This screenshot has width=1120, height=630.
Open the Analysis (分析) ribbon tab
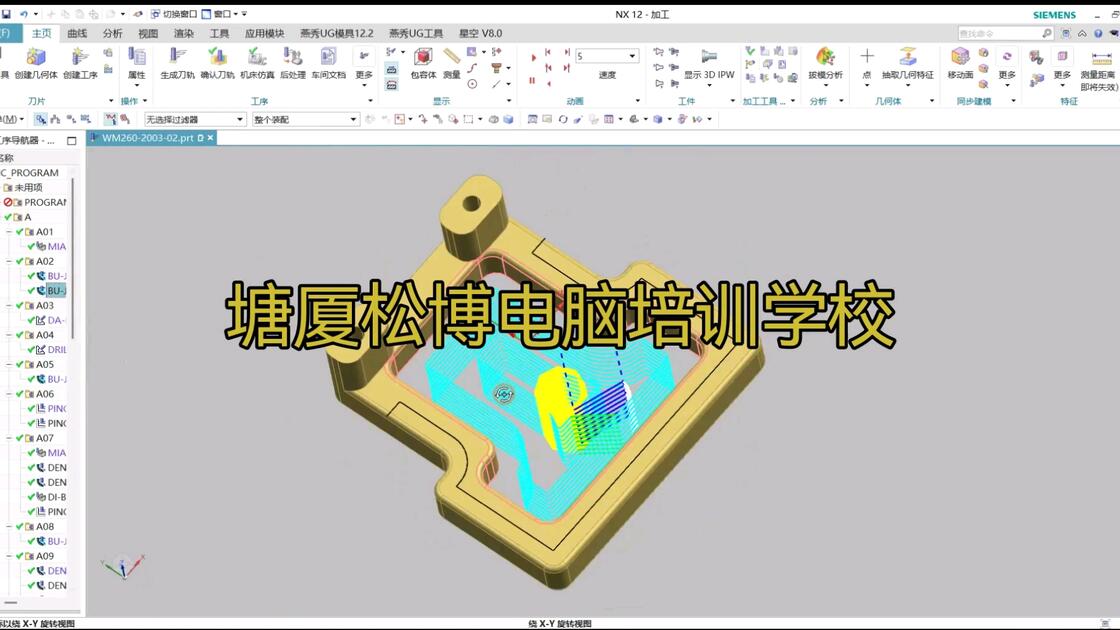(x=112, y=33)
